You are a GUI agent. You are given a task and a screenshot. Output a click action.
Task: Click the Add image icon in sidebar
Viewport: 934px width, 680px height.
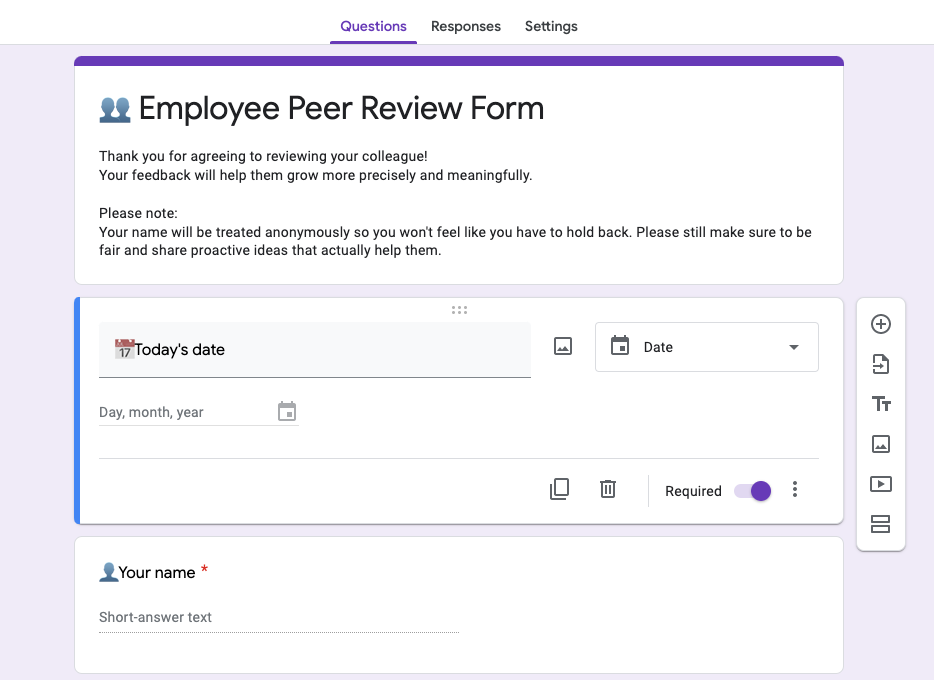point(880,444)
